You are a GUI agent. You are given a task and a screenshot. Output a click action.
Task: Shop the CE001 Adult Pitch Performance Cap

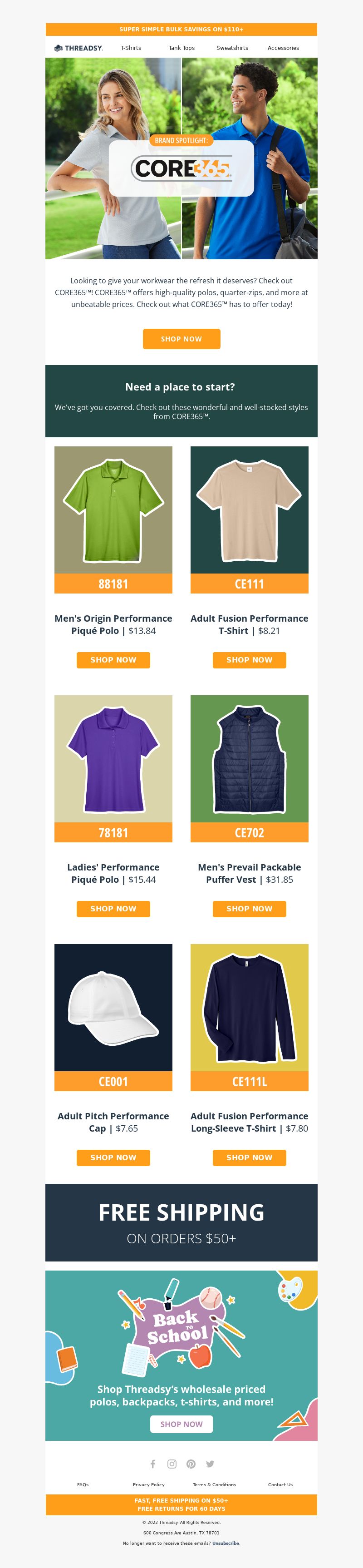click(113, 1157)
